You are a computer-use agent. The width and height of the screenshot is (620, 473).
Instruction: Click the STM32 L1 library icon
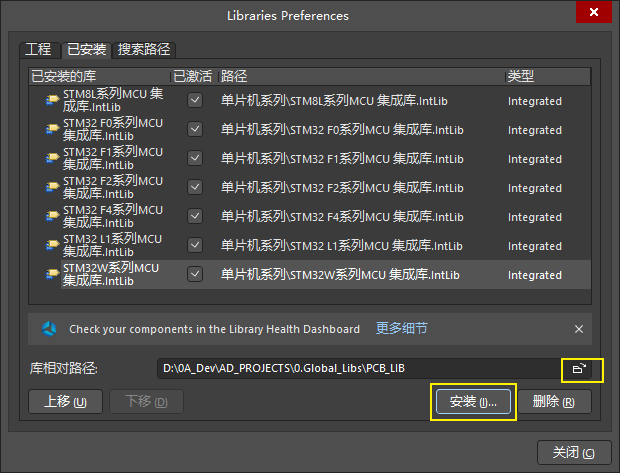[52, 246]
